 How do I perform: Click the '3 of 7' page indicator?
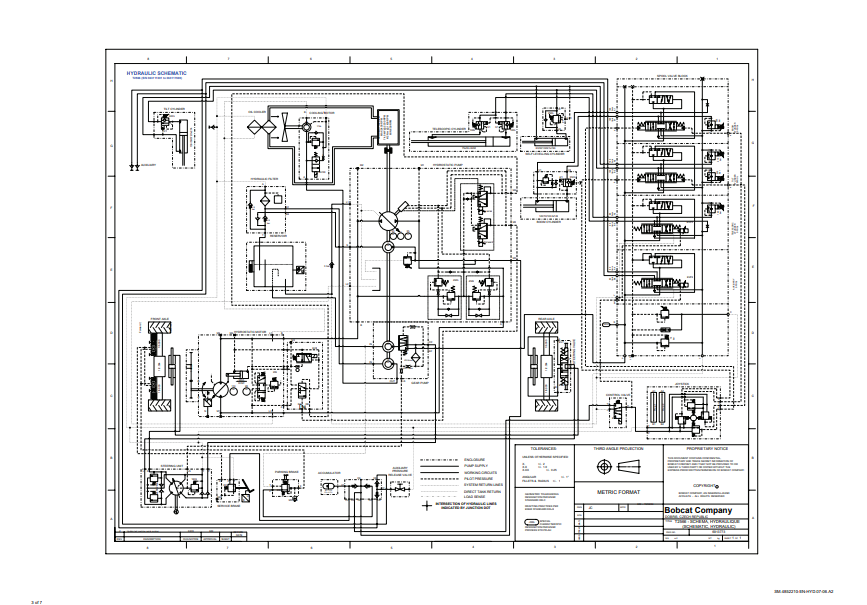click(36, 602)
